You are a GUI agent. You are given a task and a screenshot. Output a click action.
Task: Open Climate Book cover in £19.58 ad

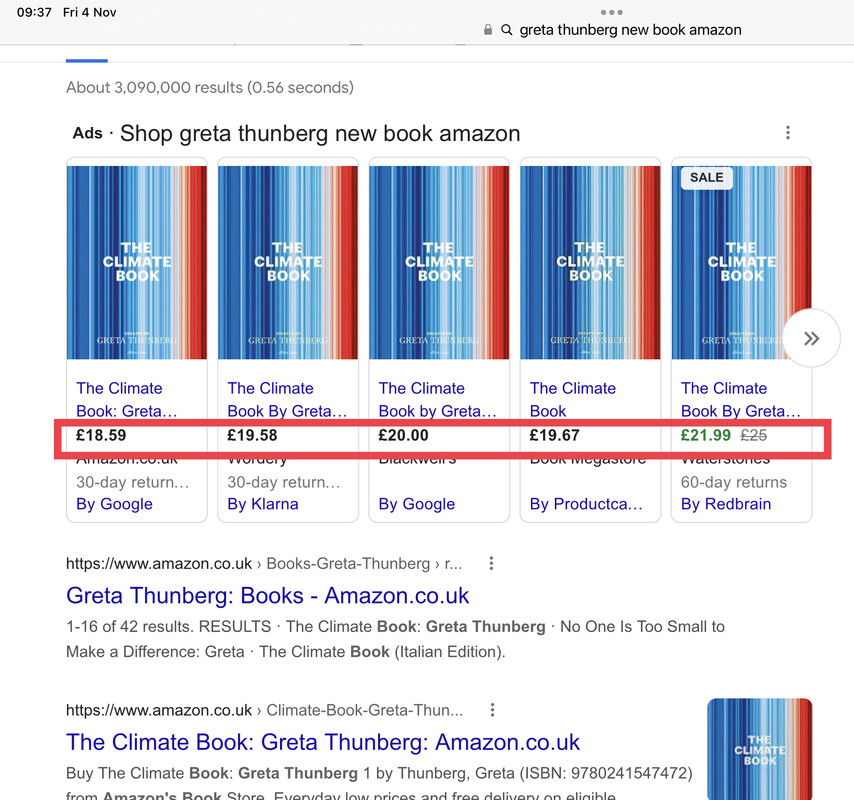[288, 262]
